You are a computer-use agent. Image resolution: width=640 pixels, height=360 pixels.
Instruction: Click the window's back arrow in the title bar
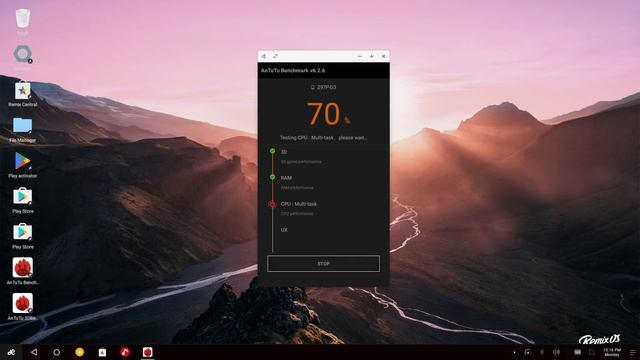coord(264,56)
